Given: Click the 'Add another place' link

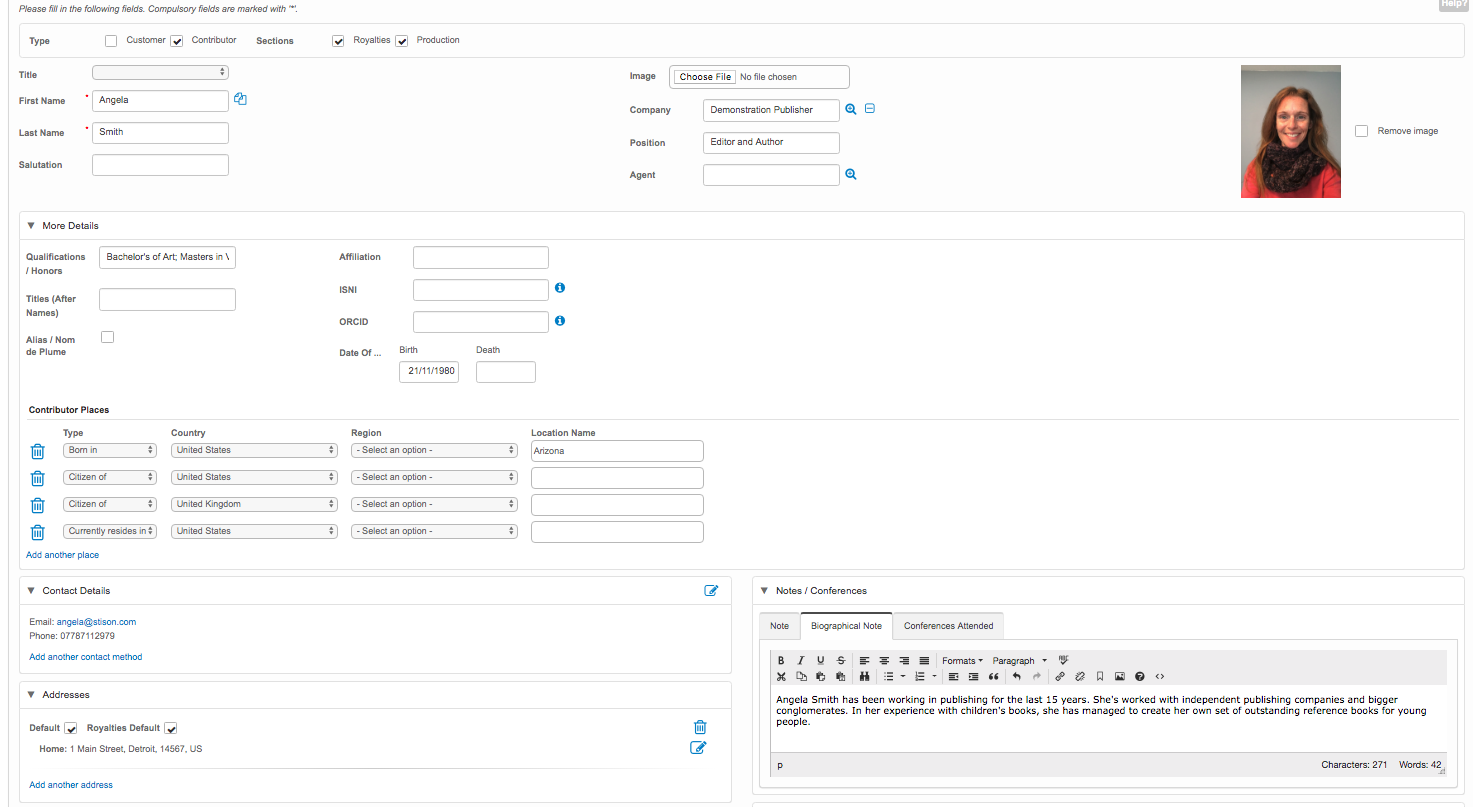Looking at the screenshot, I should click(64, 555).
